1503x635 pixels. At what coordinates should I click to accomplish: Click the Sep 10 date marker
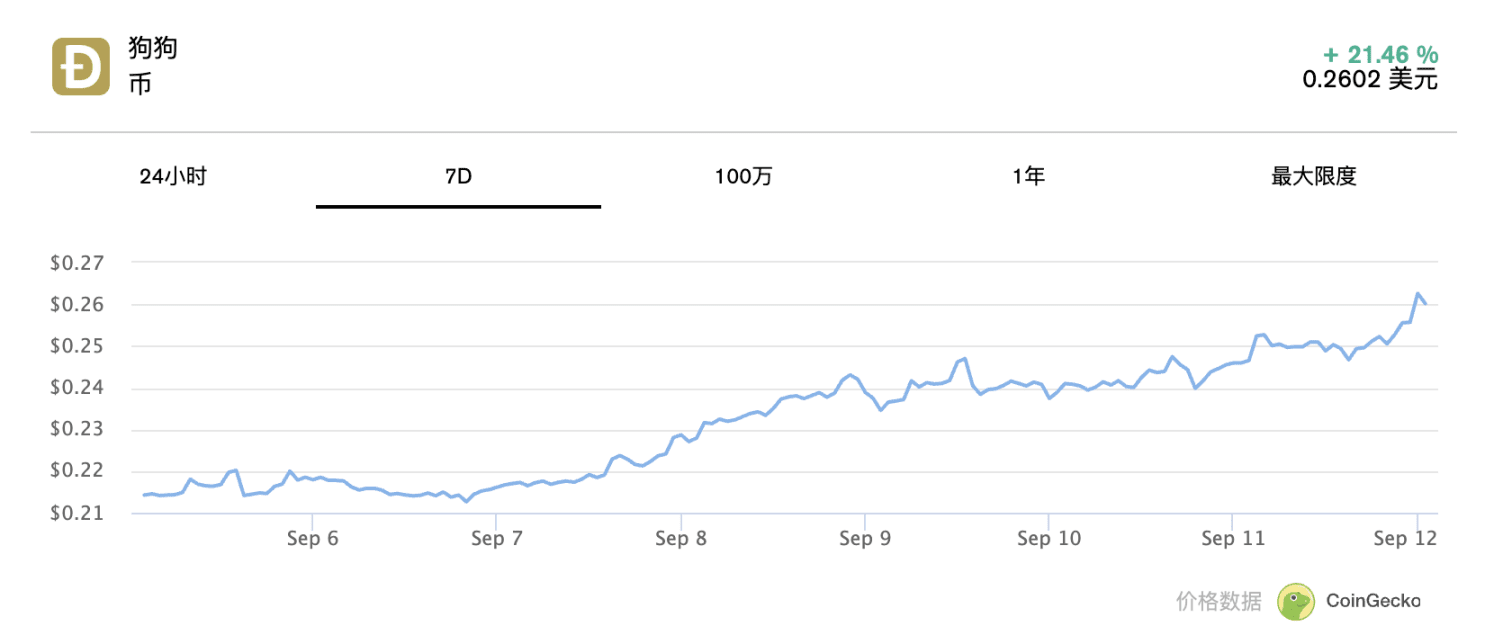pos(1049,539)
